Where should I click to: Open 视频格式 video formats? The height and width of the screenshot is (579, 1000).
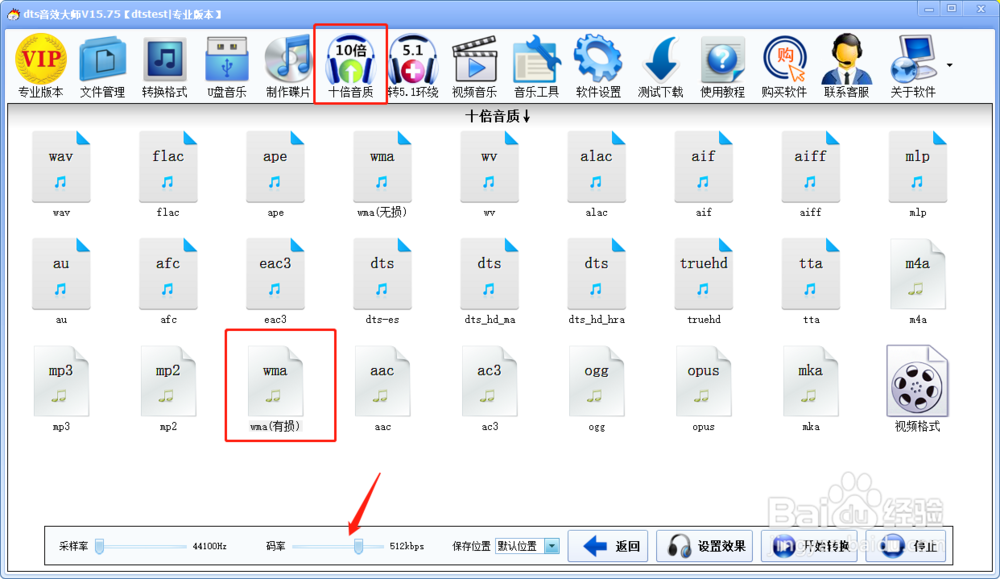(918, 388)
